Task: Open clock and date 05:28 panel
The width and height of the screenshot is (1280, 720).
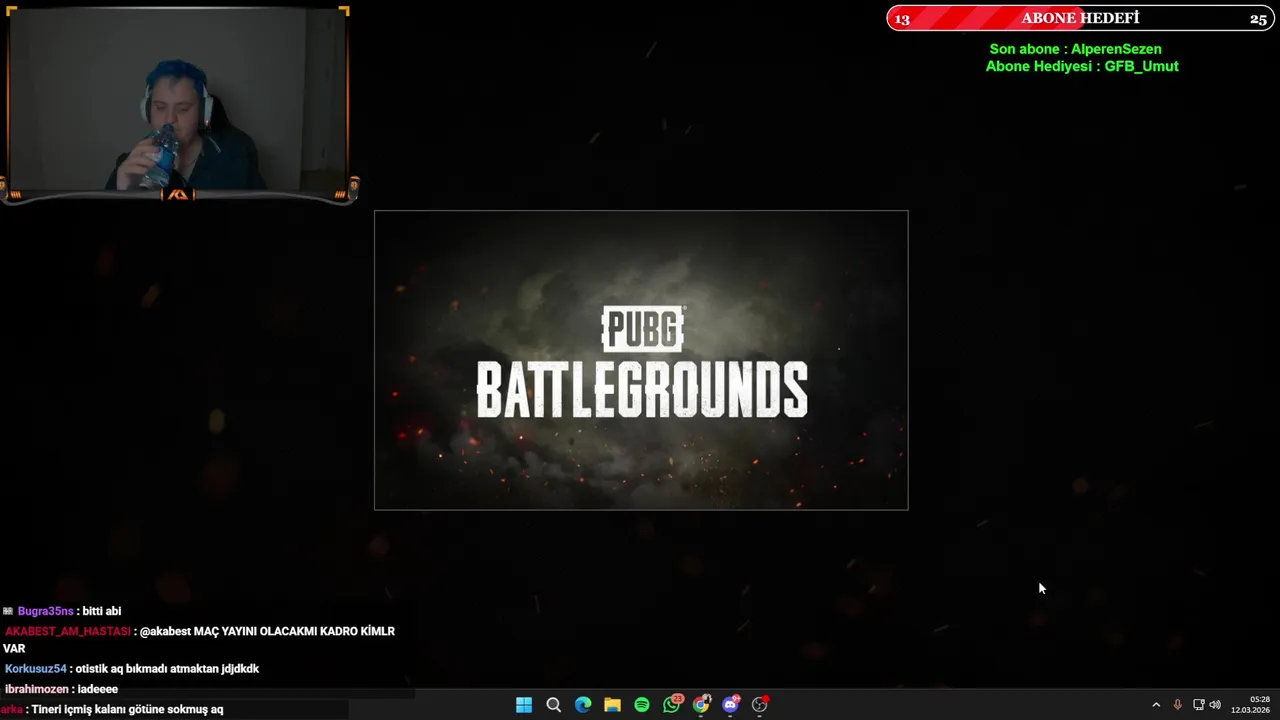Action: pos(1251,705)
